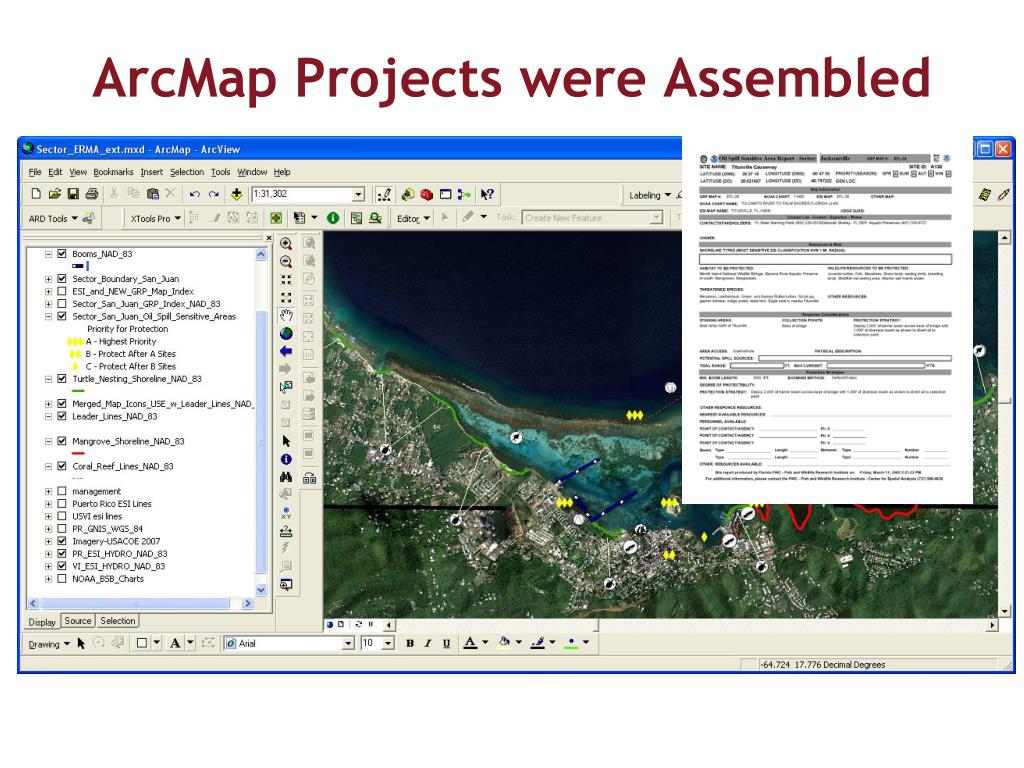Open ArcToolbox with the red toolbox icon

click(x=426, y=195)
